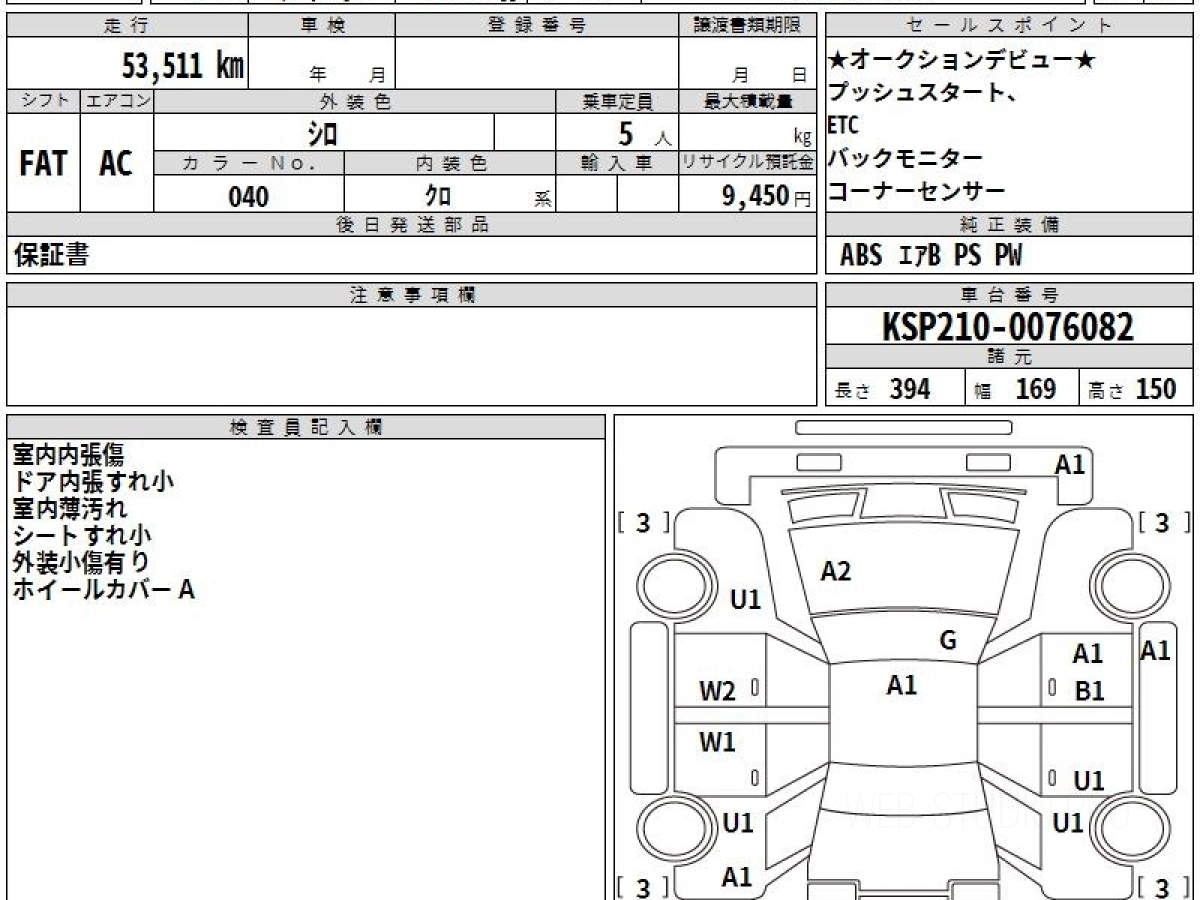Select the 保証書 entry
1200x900 pixels.
tap(51, 255)
